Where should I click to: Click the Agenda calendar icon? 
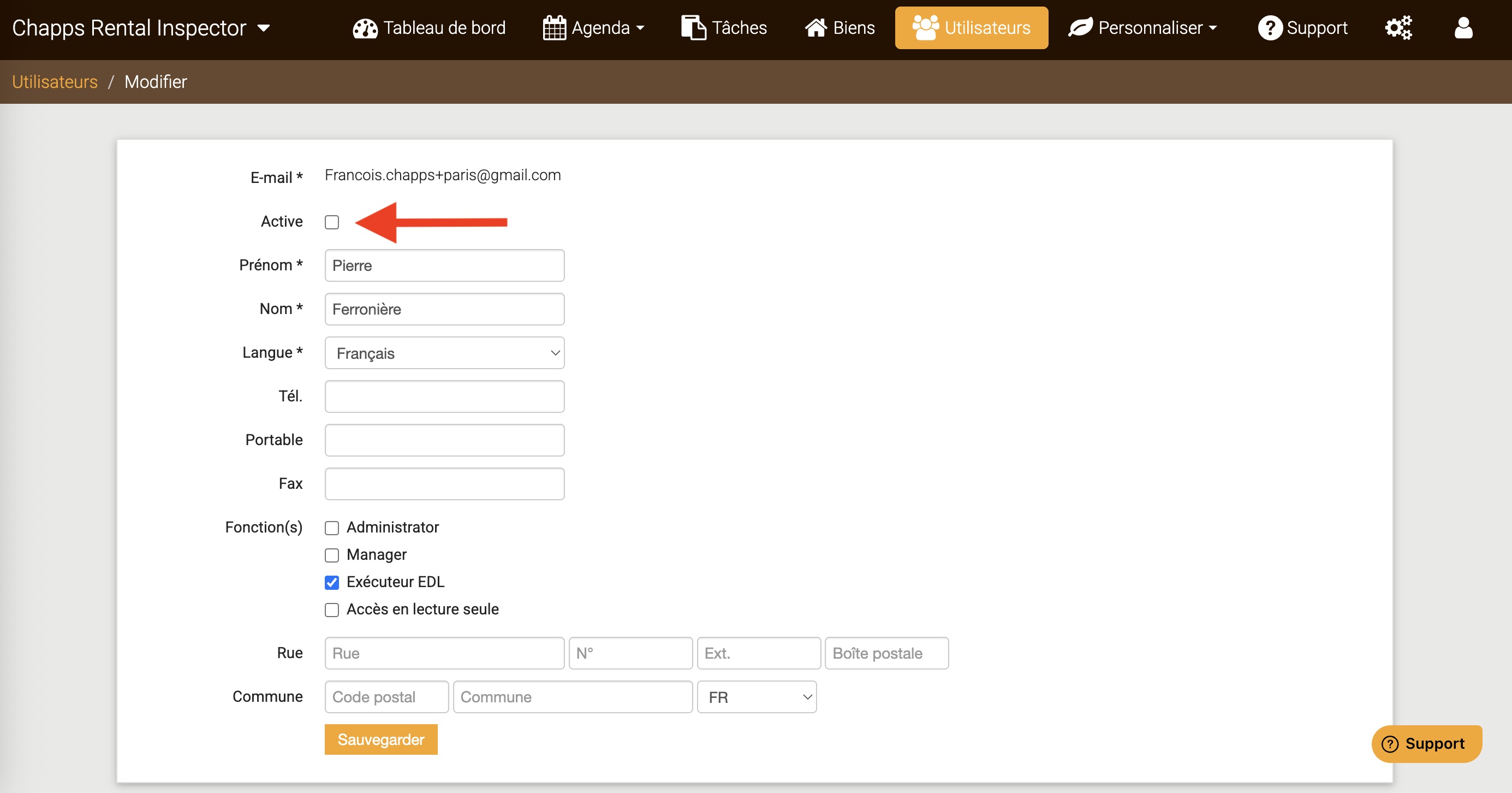click(553, 28)
